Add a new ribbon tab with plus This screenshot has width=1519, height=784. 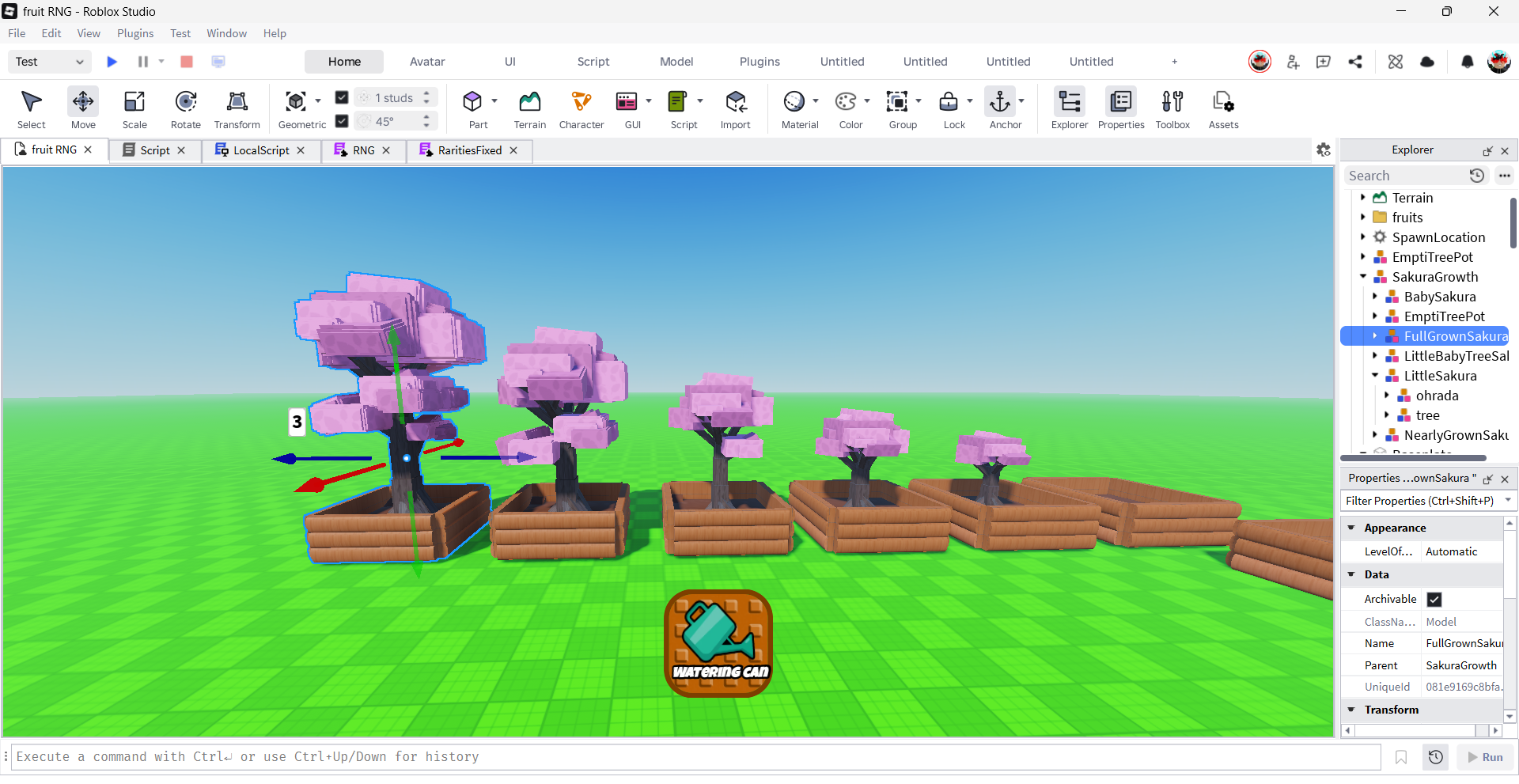click(1175, 62)
